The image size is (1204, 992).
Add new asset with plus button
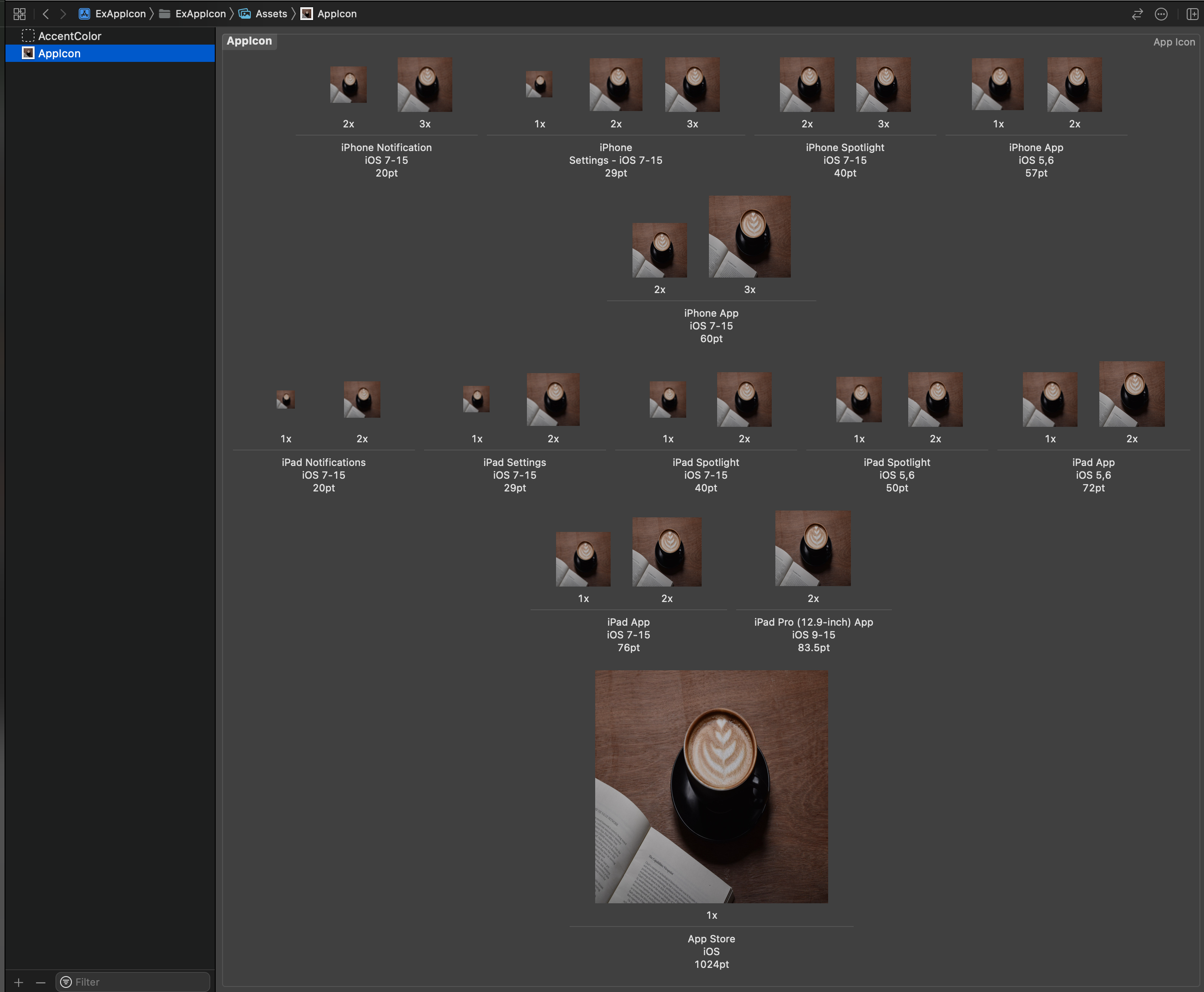click(x=19, y=982)
